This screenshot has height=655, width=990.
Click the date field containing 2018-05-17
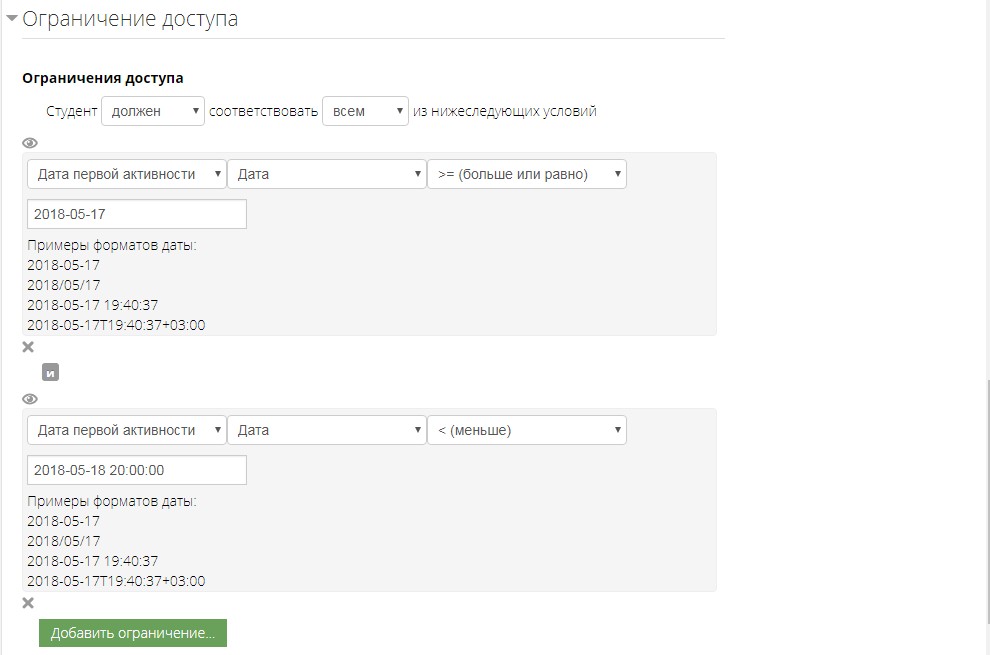(x=137, y=214)
